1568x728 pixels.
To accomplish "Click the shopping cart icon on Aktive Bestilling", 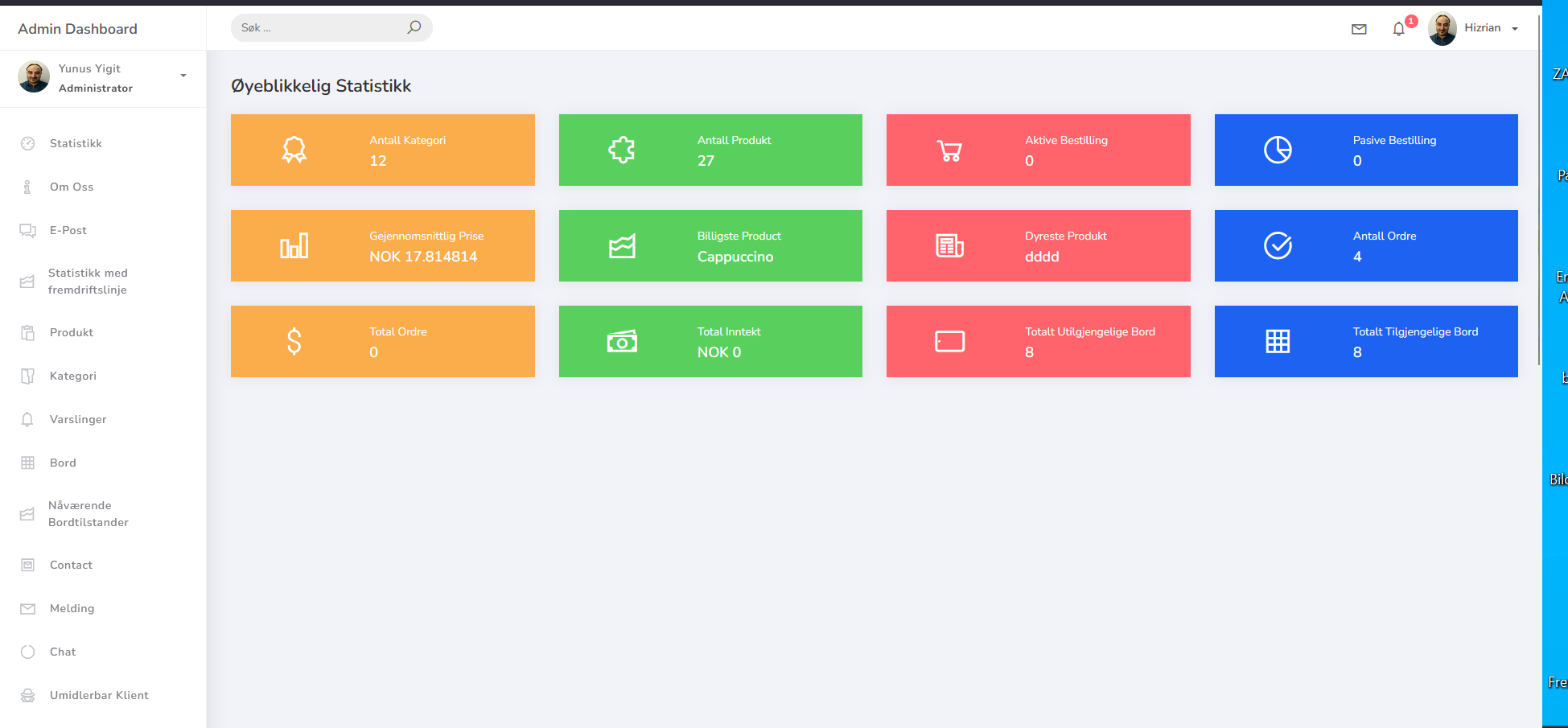I will click(949, 150).
